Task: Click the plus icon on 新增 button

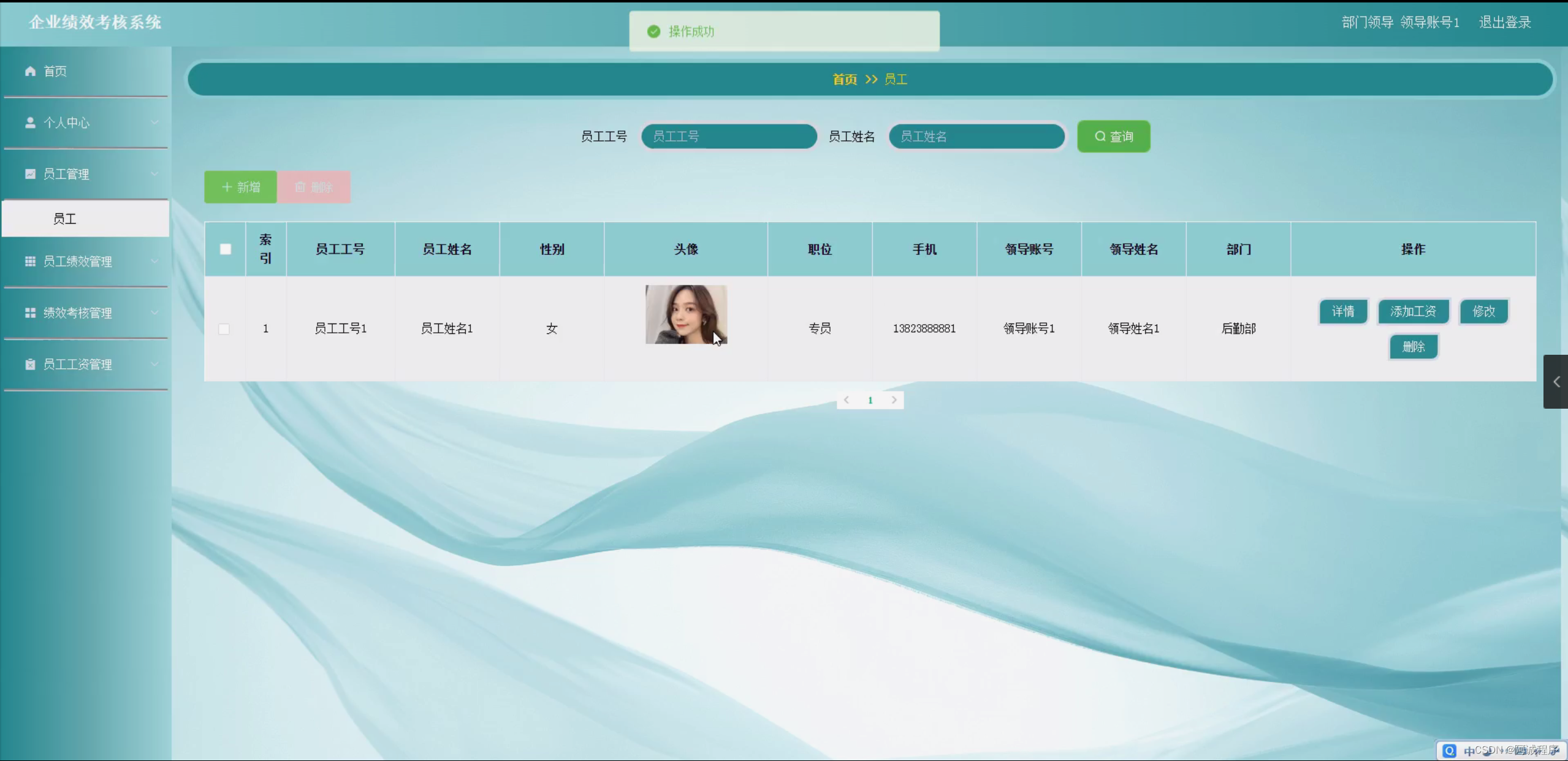Action: [x=226, y=187]
